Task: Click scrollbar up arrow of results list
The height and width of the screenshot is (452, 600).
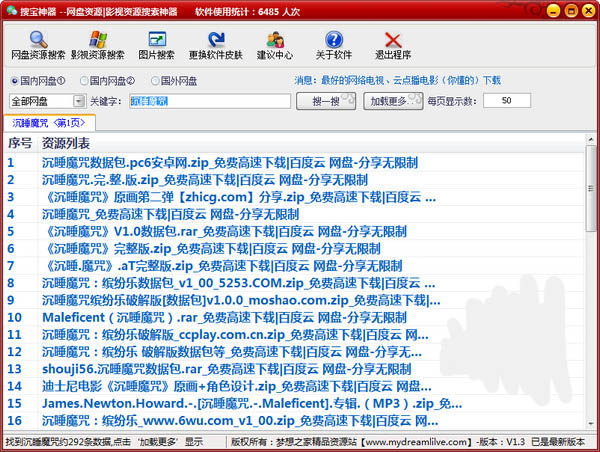Action: tap(591, 139)
